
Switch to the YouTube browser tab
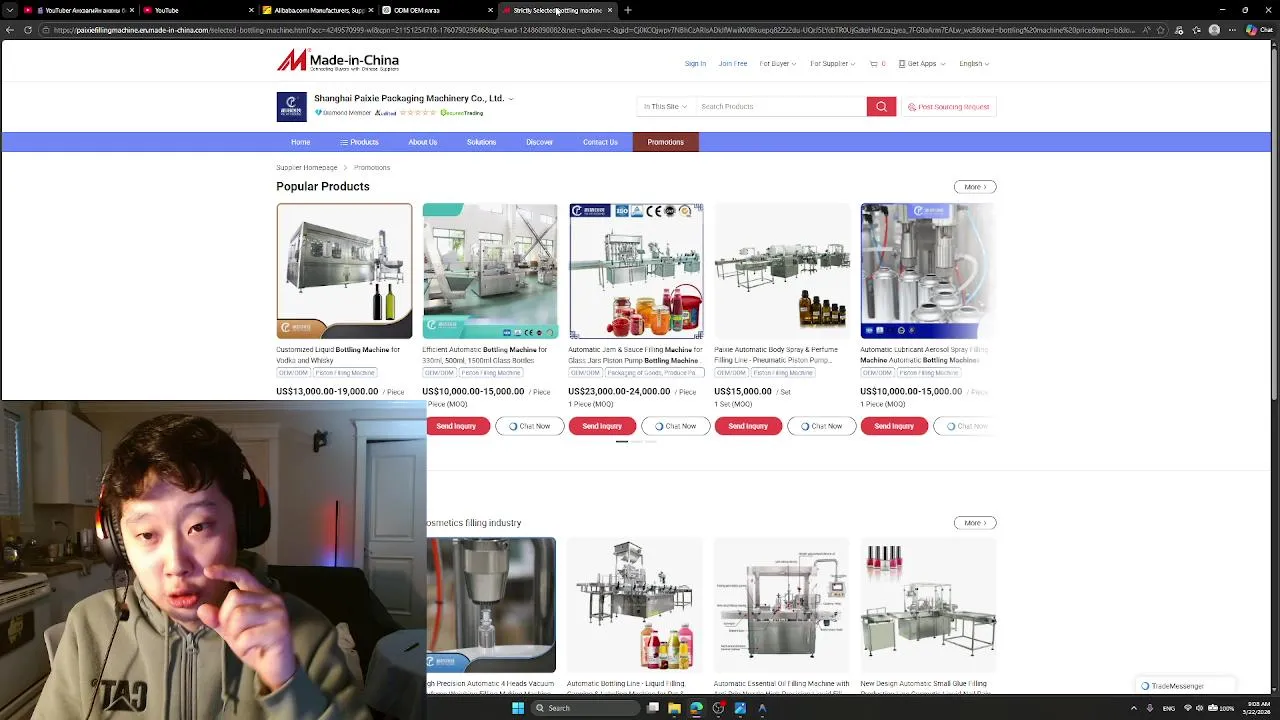[x=197, y=10]
